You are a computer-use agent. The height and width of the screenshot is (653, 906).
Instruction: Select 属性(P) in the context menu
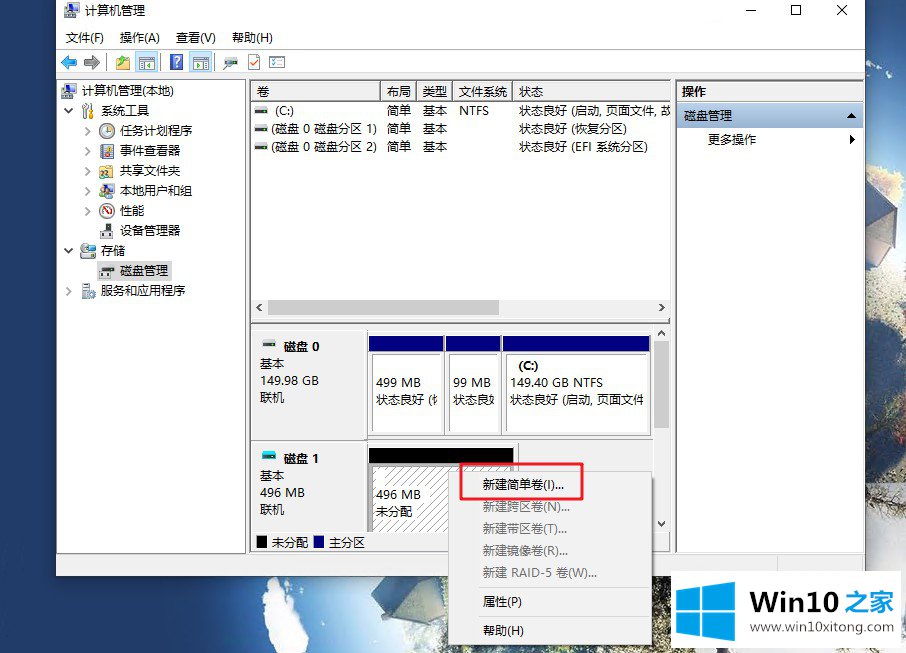(501, 602)
